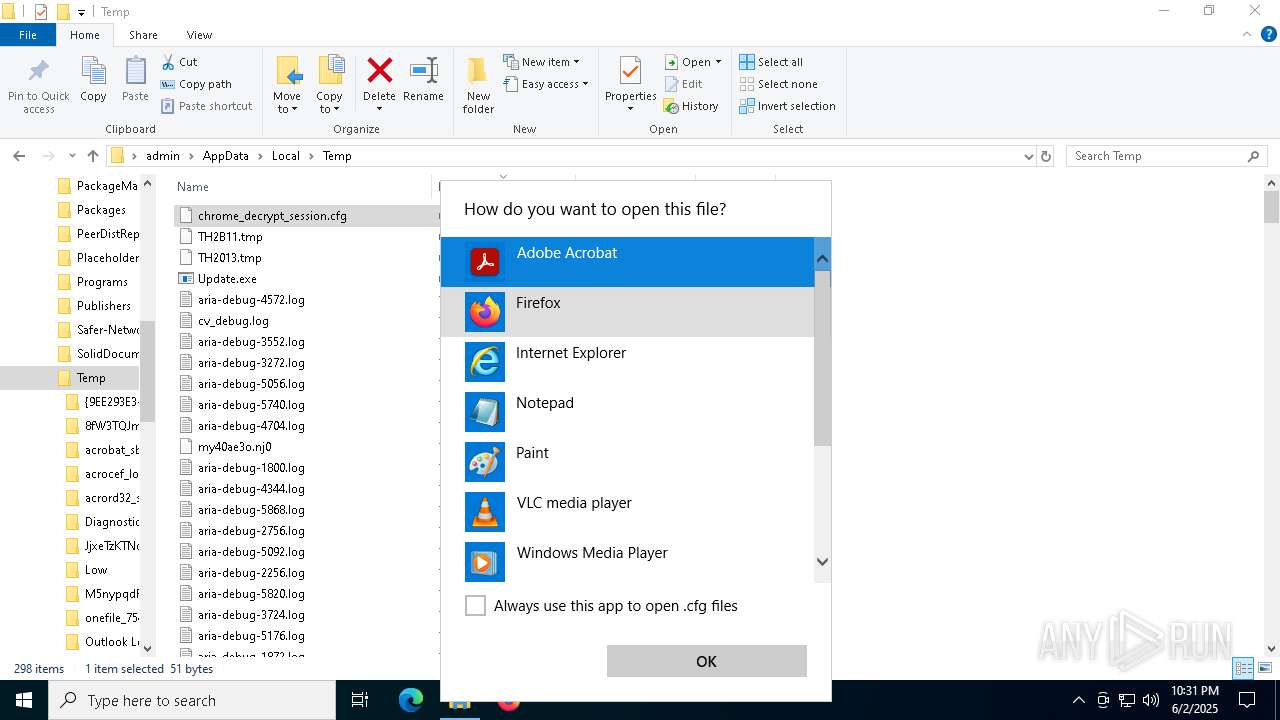
Task: Pick the Internet Explorer icon
Action: pos(485,362)
